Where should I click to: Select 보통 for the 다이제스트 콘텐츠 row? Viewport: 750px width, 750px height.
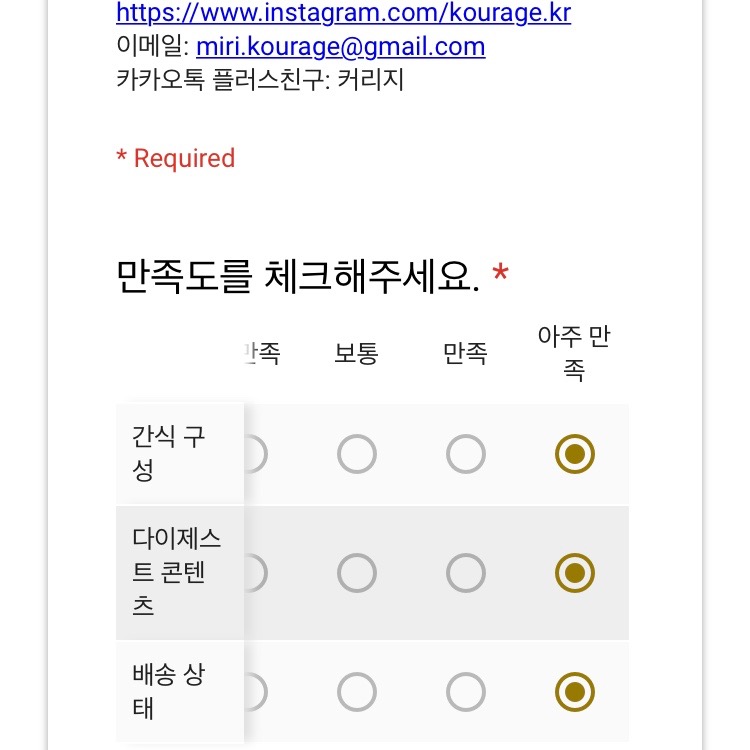click(x=357, y=573)
